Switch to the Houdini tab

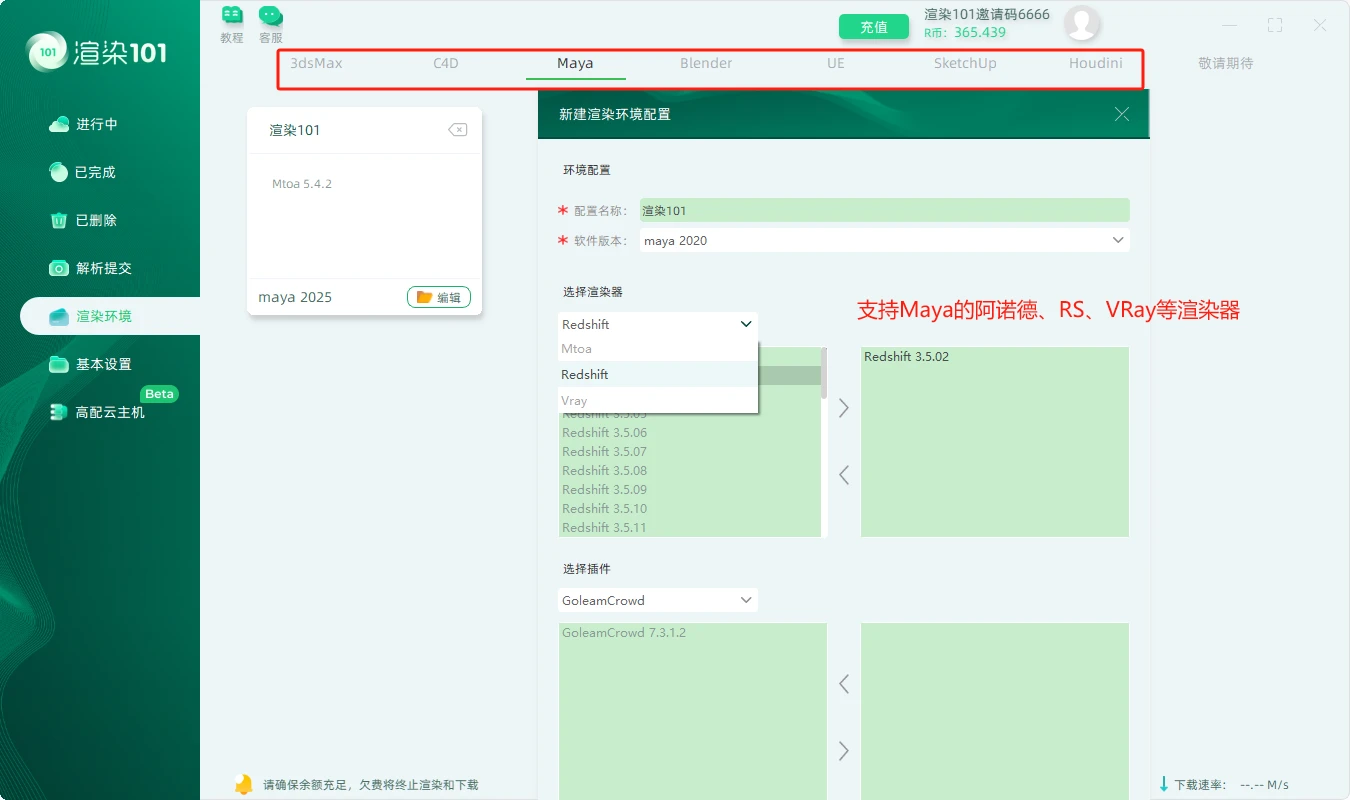[x=1095, y=63]
